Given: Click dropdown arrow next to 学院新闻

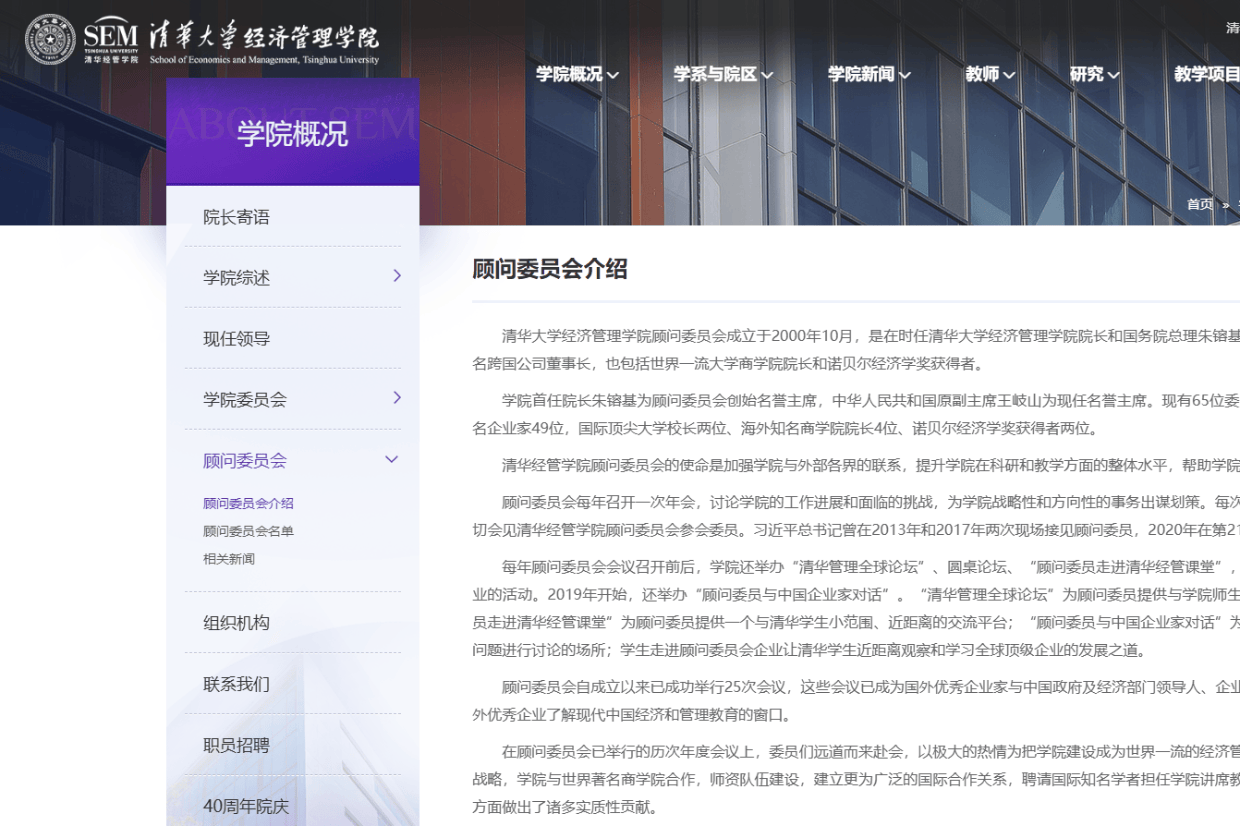Looking at the screenshot, I should coord(905,75).
